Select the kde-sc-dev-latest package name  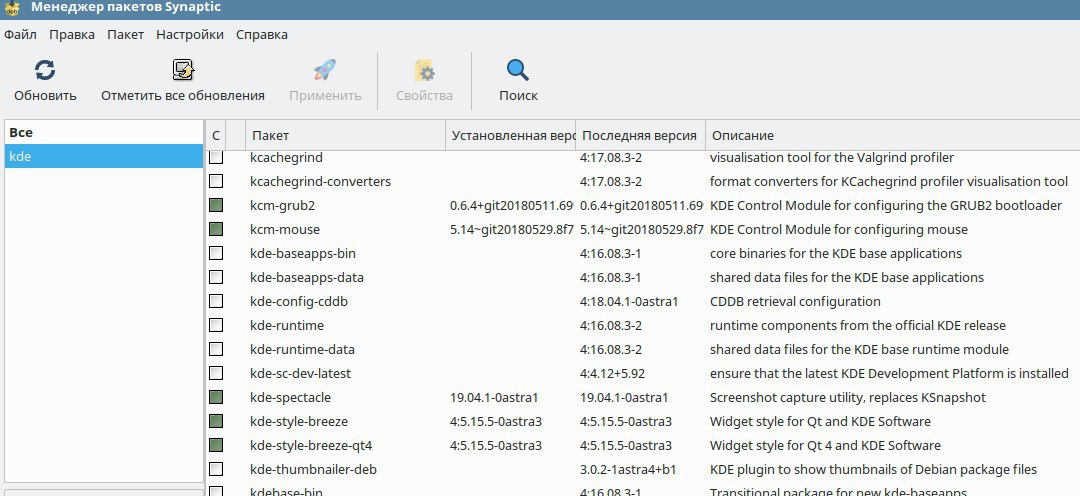[x=300, y=373]
